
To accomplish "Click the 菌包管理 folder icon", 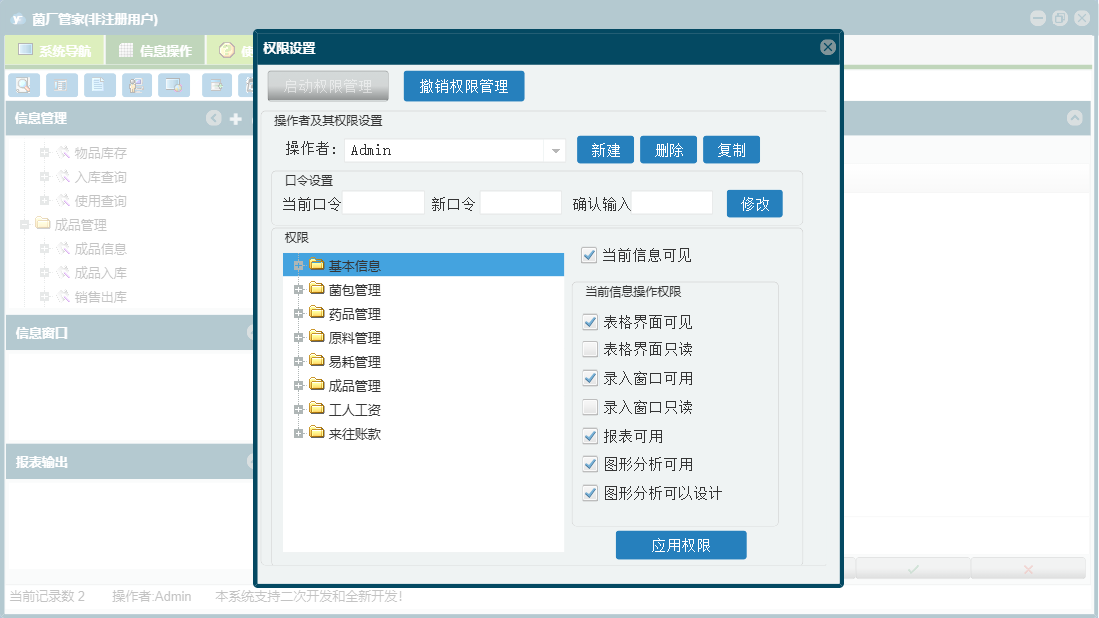I will (317, 289).
